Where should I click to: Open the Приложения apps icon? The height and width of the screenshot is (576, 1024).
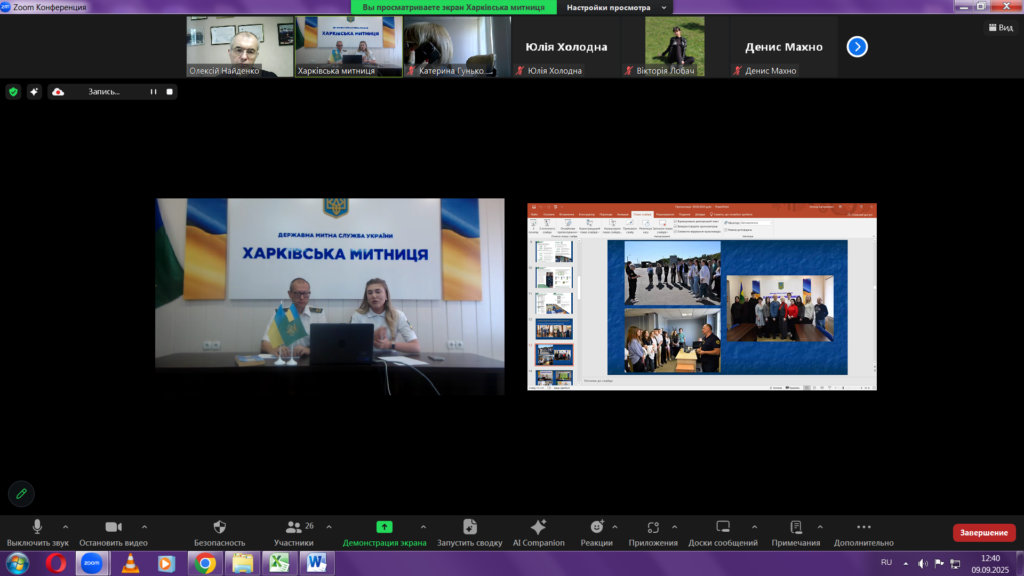pyautogui.click(x=653, y=526)
